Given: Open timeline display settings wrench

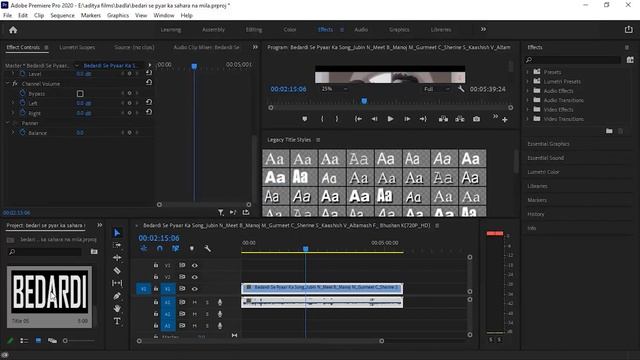Looking at the screenshot, I should coord(207,249).
